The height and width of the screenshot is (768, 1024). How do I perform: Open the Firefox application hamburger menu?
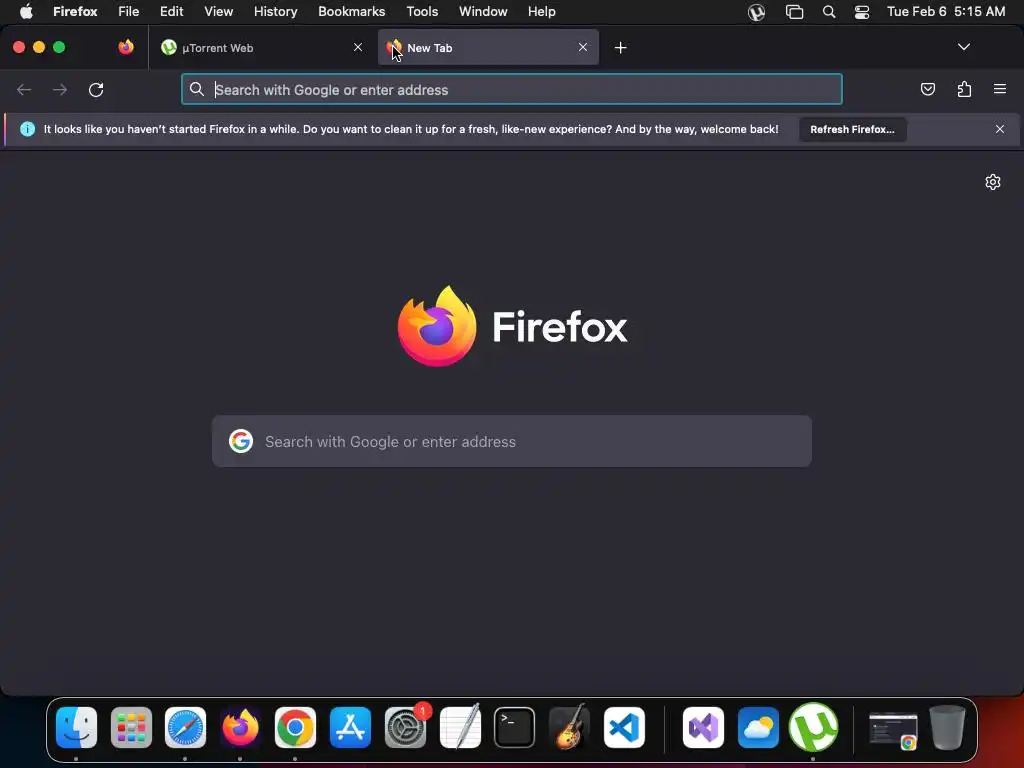[x=1000, y=89]
